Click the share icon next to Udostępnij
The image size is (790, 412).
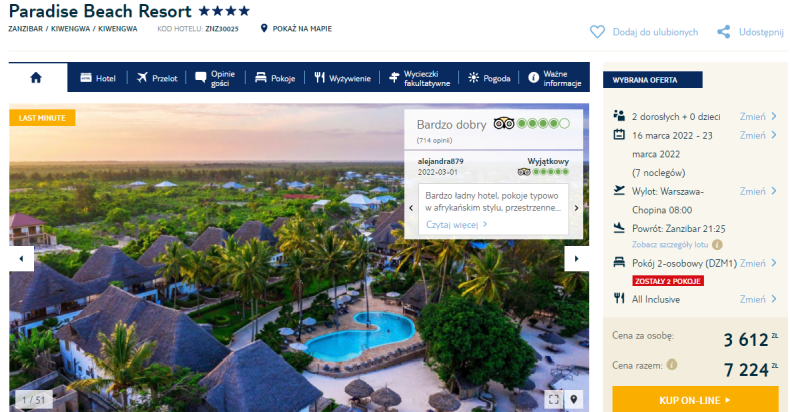click(723, 32)
